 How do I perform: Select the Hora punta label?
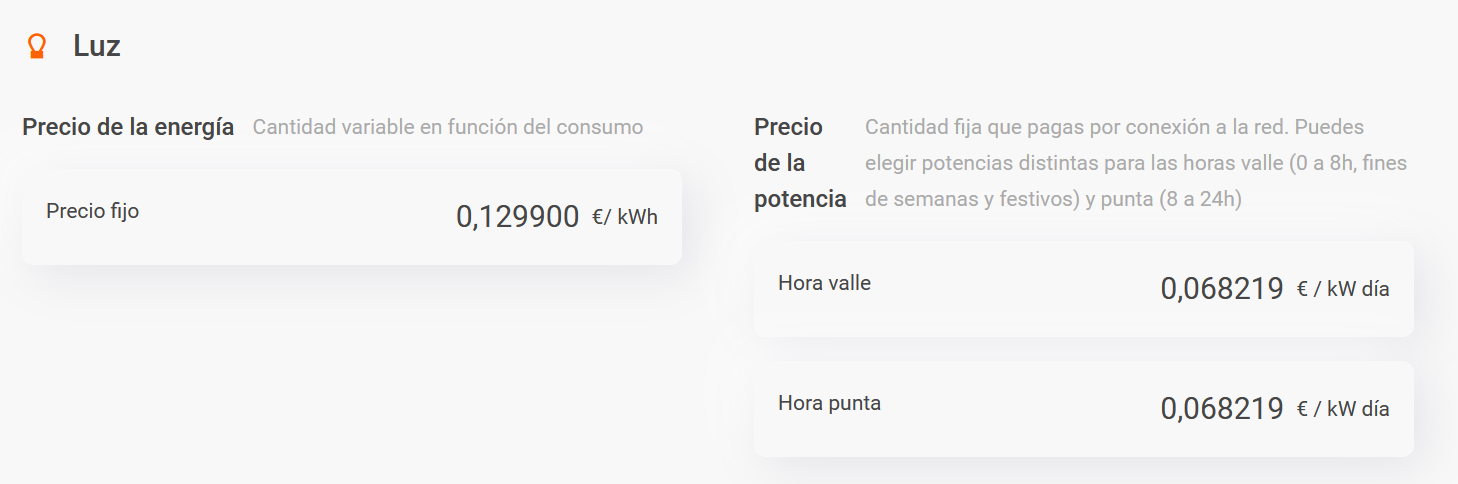829,403
